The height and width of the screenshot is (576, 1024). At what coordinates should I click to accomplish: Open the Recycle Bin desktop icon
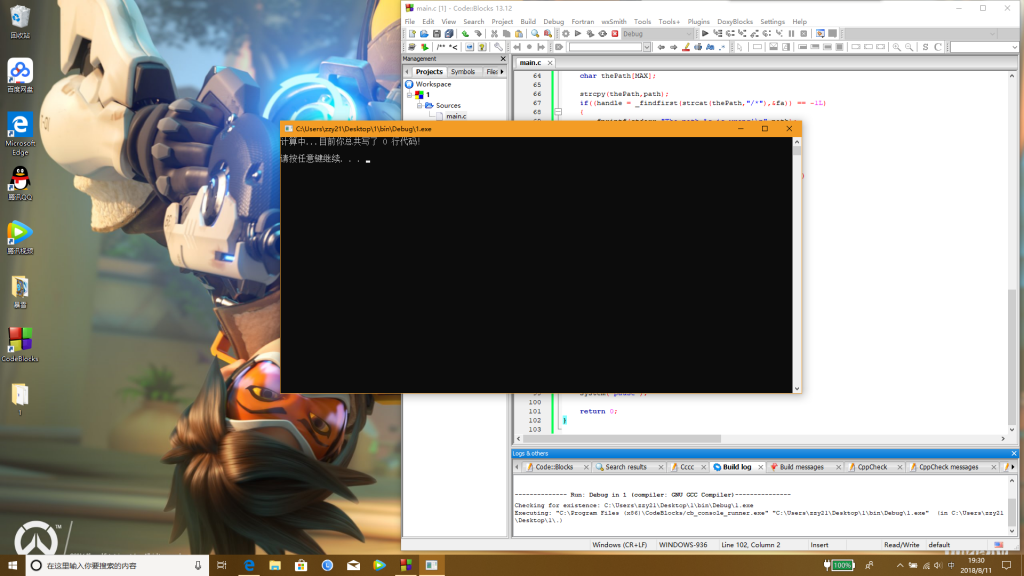click(20, 22)
